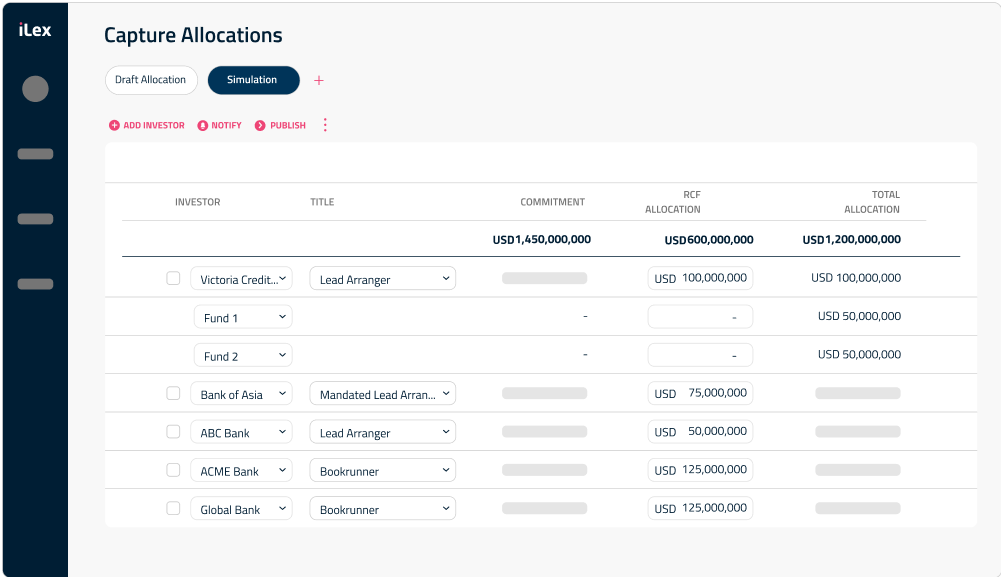Image resolution: width=1001 pixels, height=577 pixels.
Task: Click the TOTAL ALLOCATION column header
Action: coord(872,202)
